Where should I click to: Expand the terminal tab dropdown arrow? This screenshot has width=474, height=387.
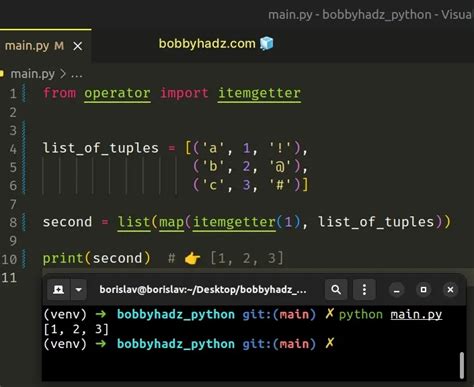pos(79,290)
